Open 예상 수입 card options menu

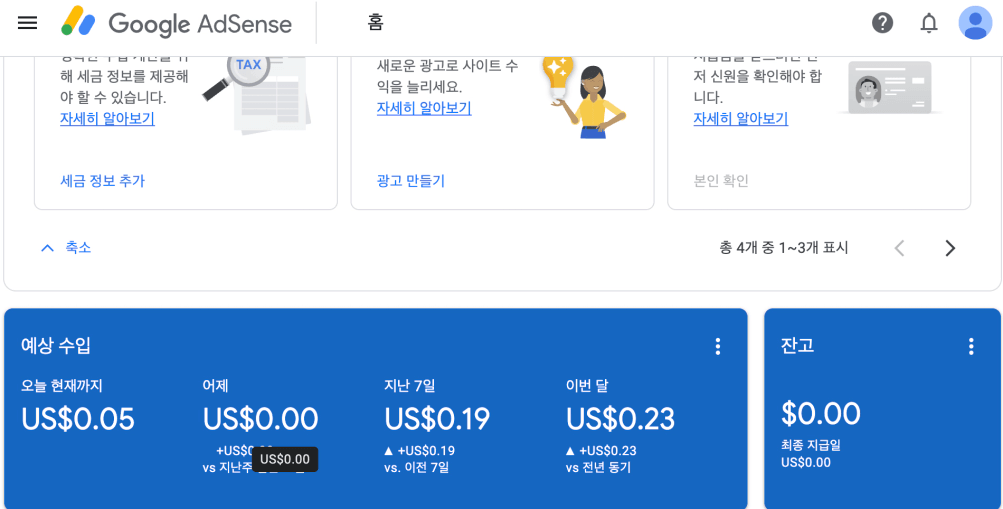point(718,347)
